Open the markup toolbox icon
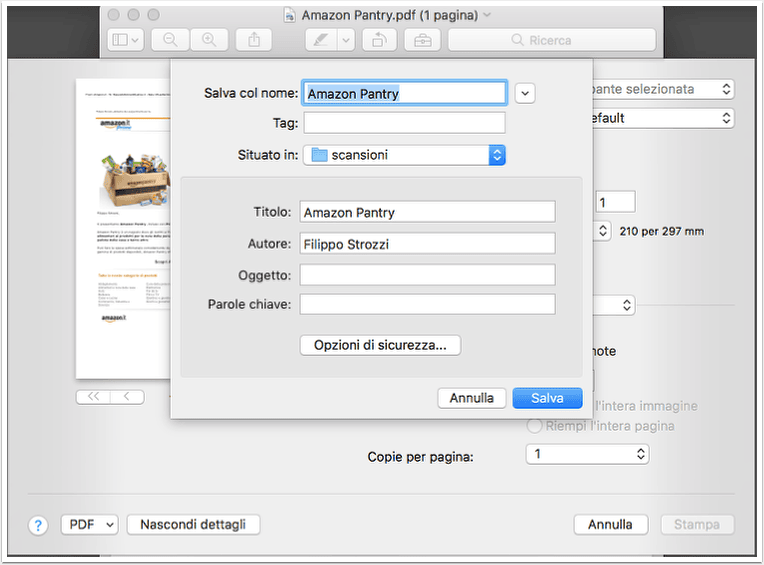 (422, 40)
